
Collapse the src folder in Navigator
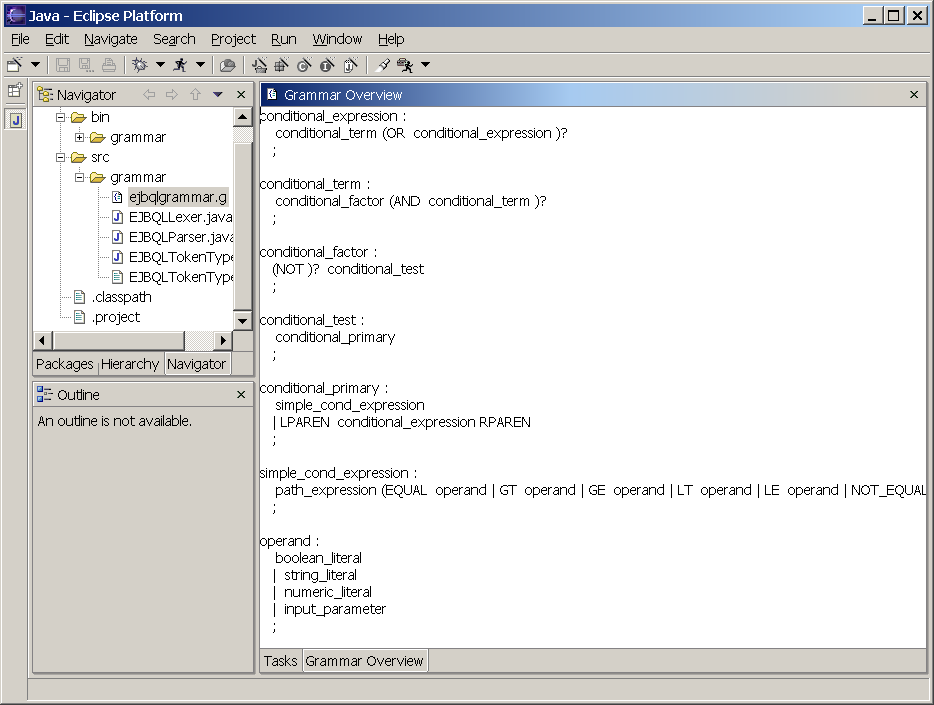[61, 157]
